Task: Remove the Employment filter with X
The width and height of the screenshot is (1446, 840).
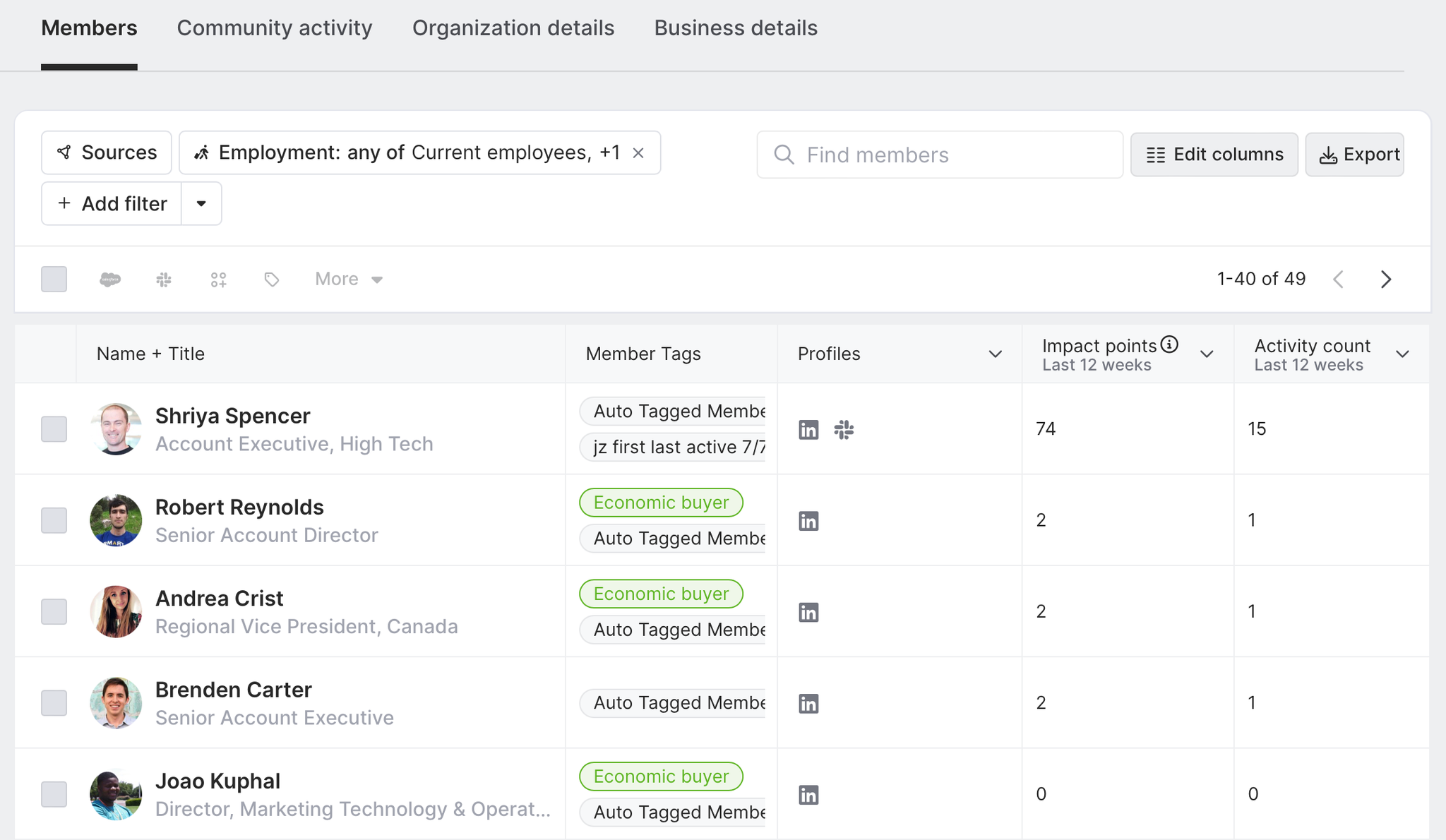Action: pyautogui.click(x=638, y=153)
